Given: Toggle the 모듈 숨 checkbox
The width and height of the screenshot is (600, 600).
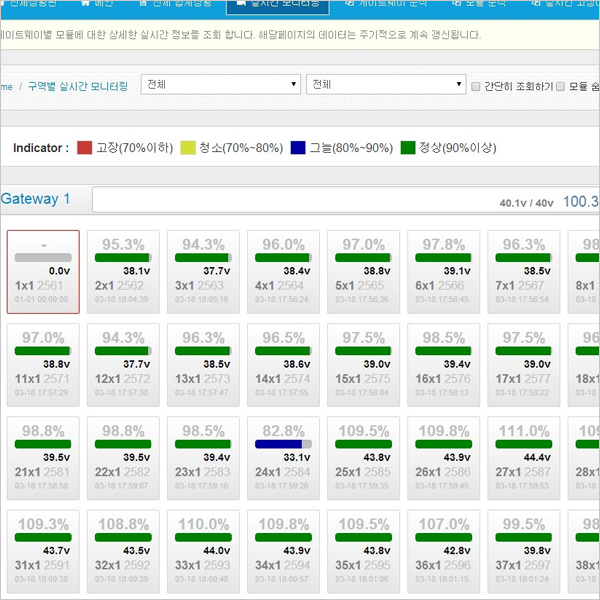Looking at the screenshot, I should (560, 86).
